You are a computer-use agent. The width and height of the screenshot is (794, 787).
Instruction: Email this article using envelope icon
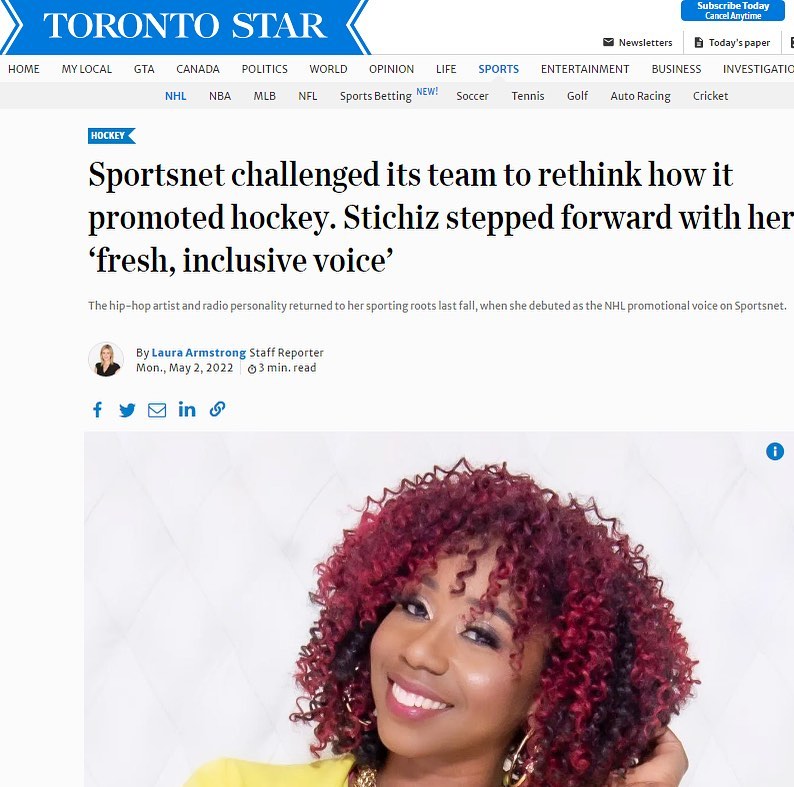pos(157,410)
